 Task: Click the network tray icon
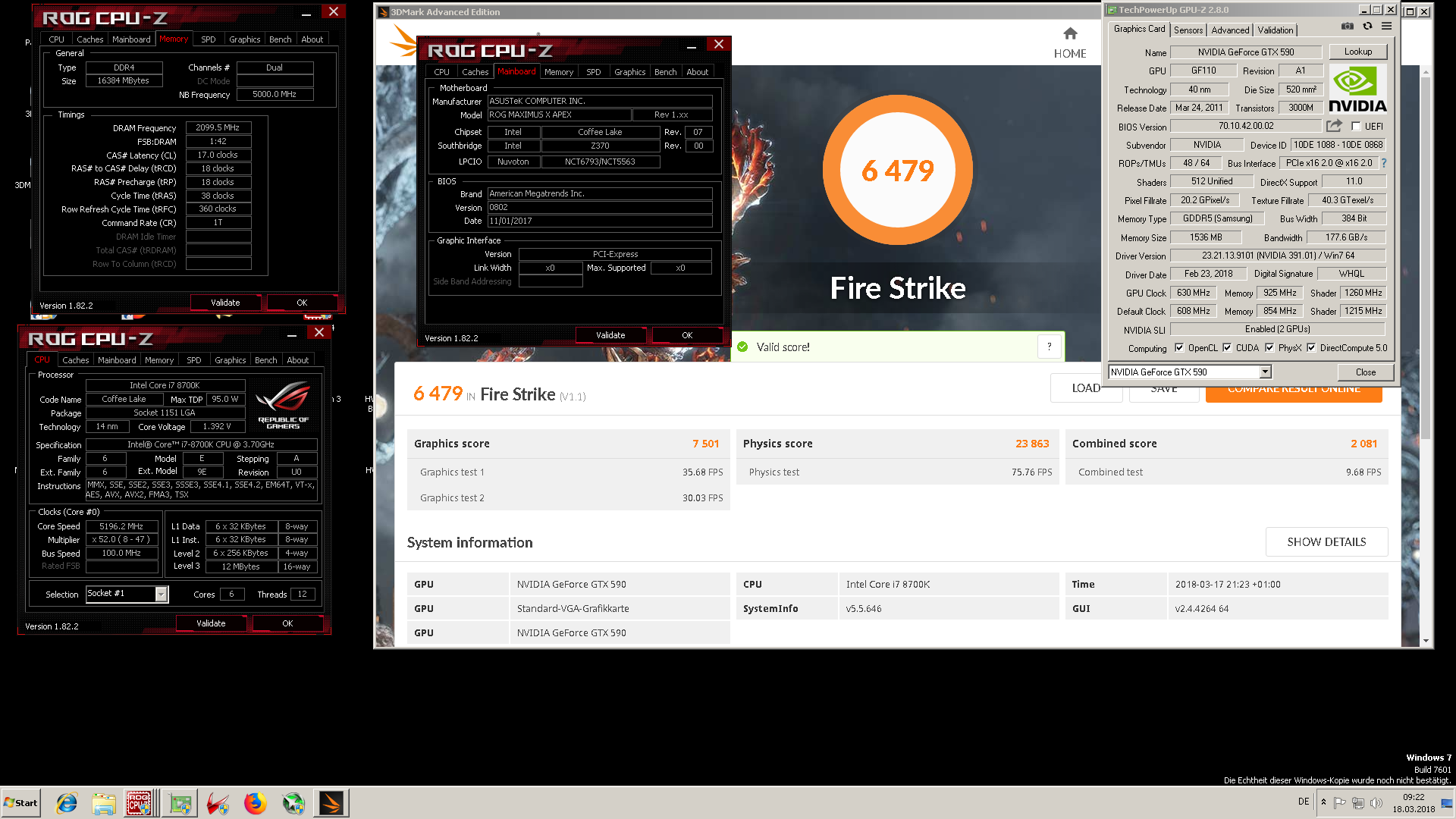click(x=1358, y=802)
